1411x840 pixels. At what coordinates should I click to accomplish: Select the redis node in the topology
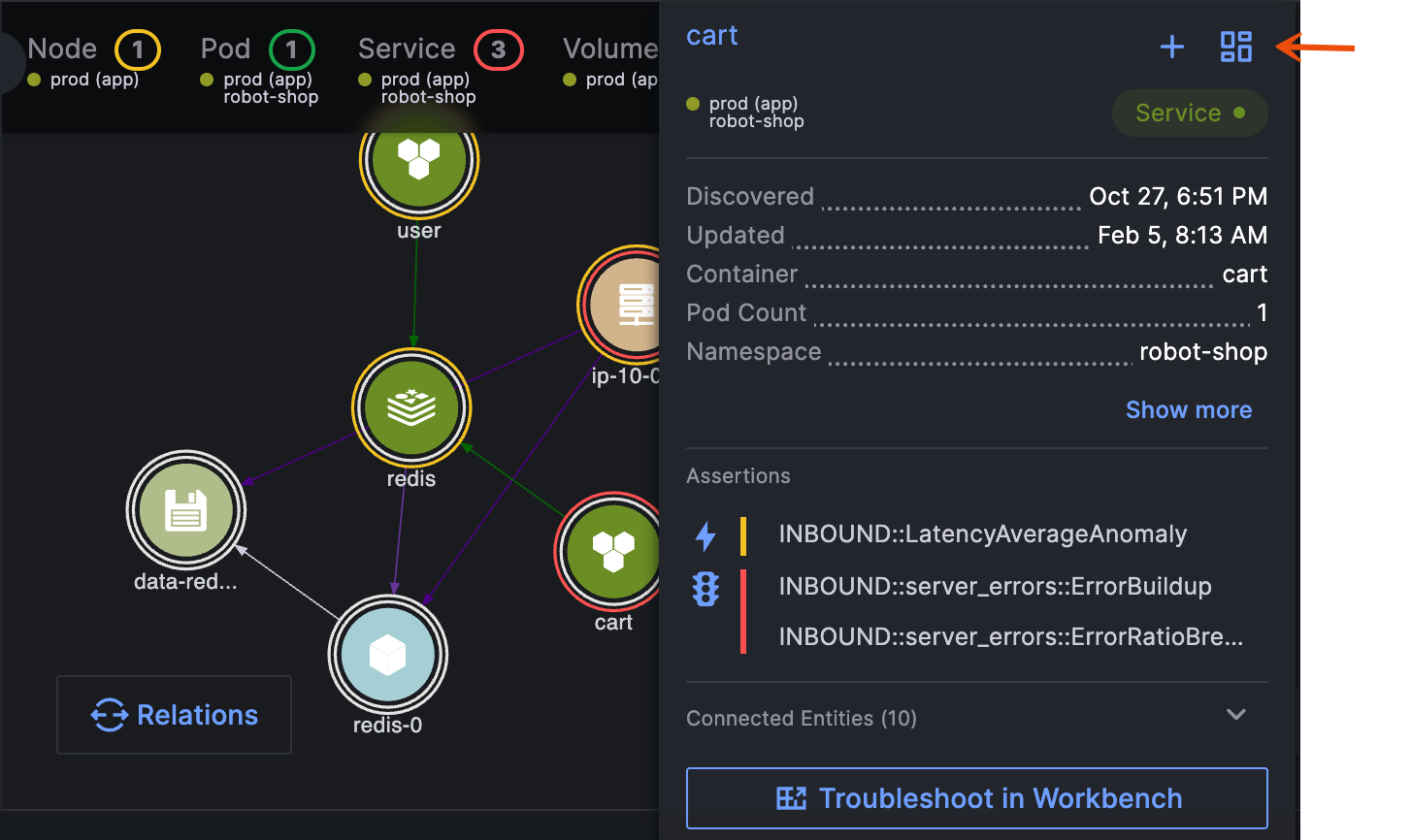pyautogui.click(x=411, y=407)
